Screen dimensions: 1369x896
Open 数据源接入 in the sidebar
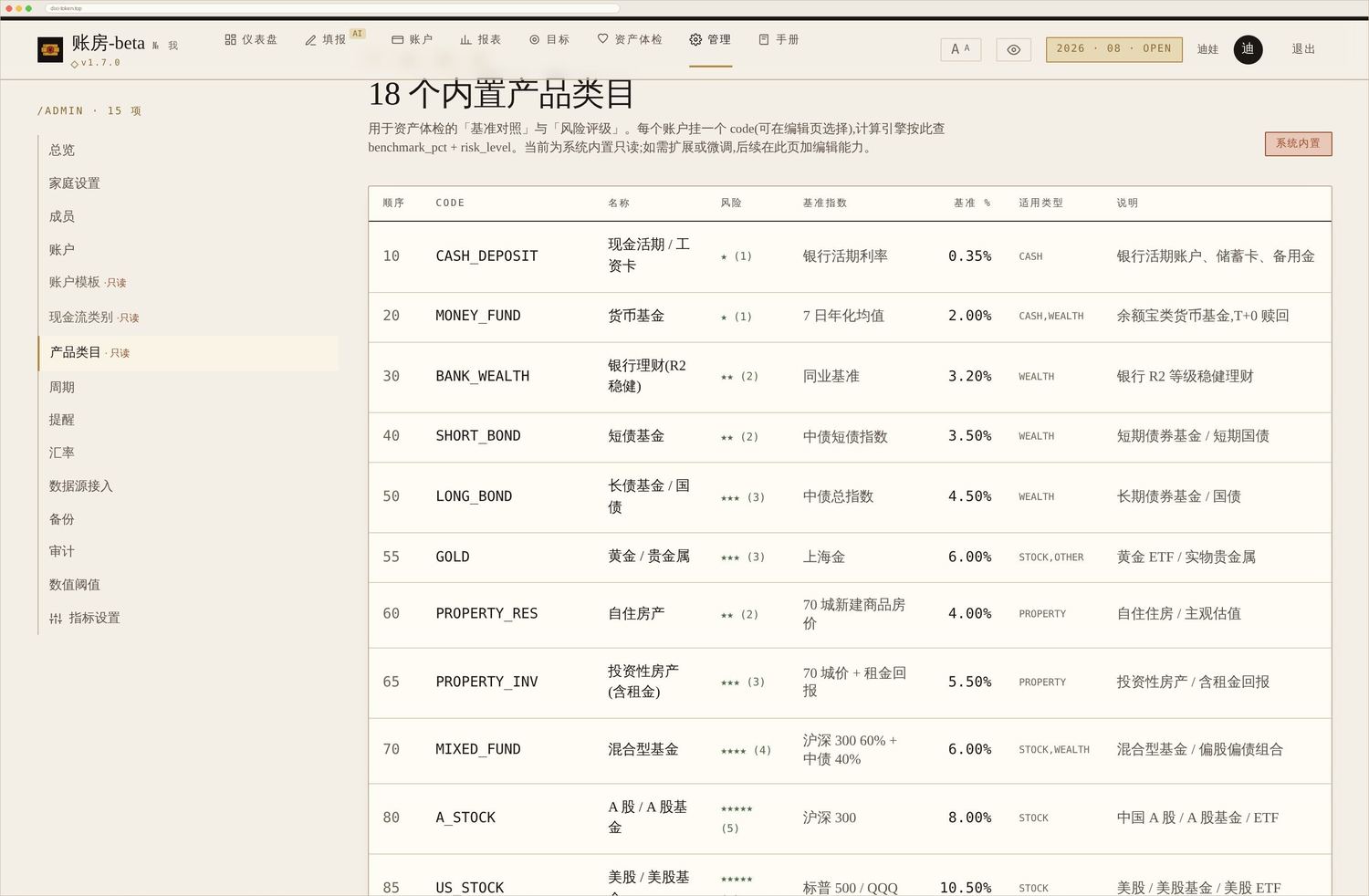81,485
